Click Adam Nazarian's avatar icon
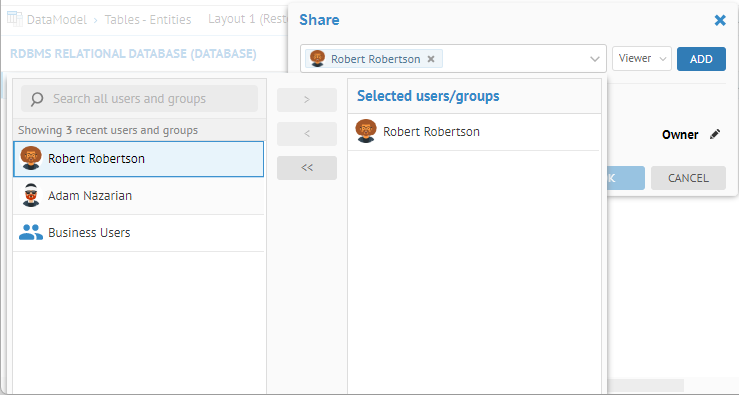The height and width of the screenshot is (395, 739). coord(31,195)
